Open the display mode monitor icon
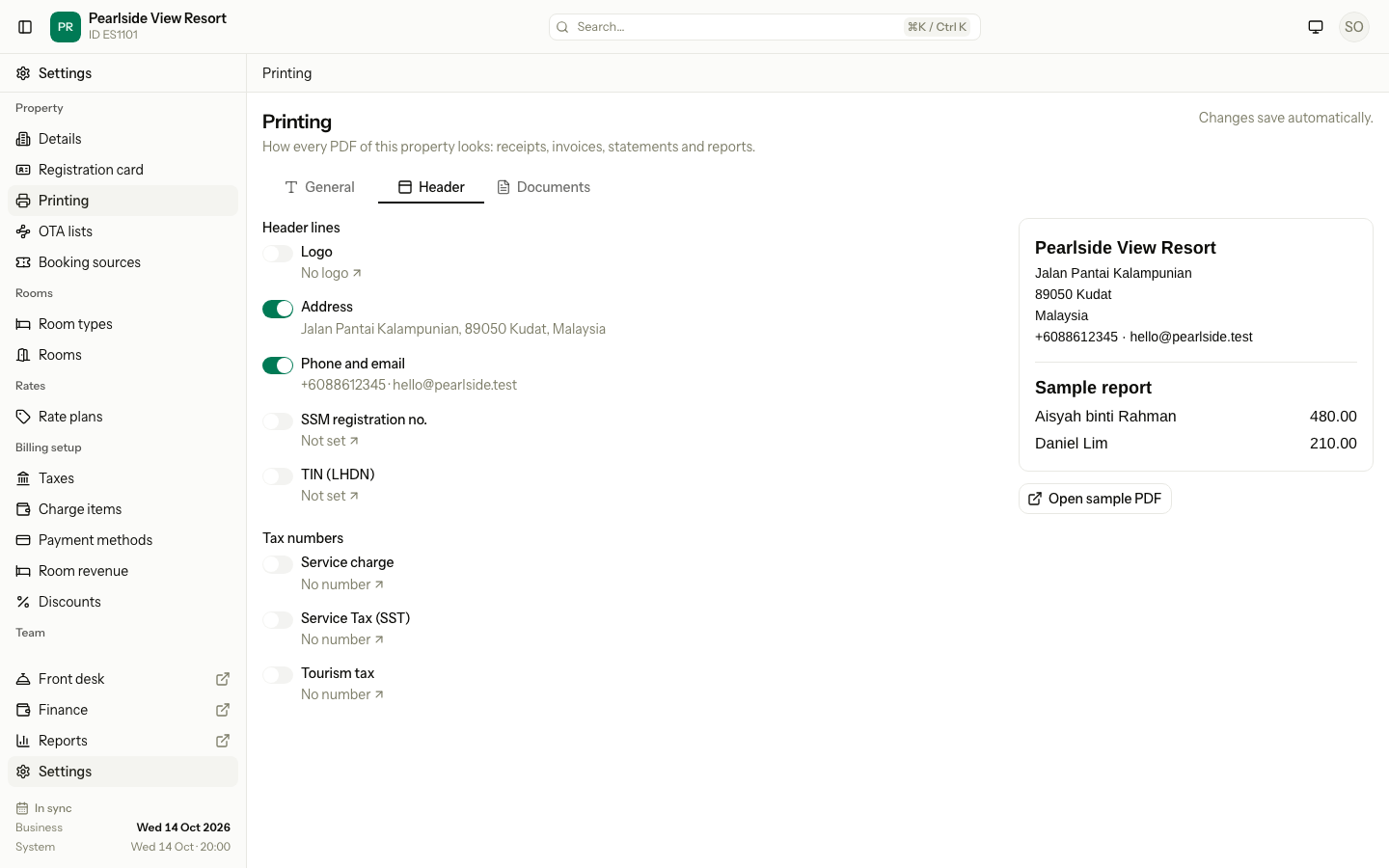1389x868 pixels. (x=1316, y=27)
